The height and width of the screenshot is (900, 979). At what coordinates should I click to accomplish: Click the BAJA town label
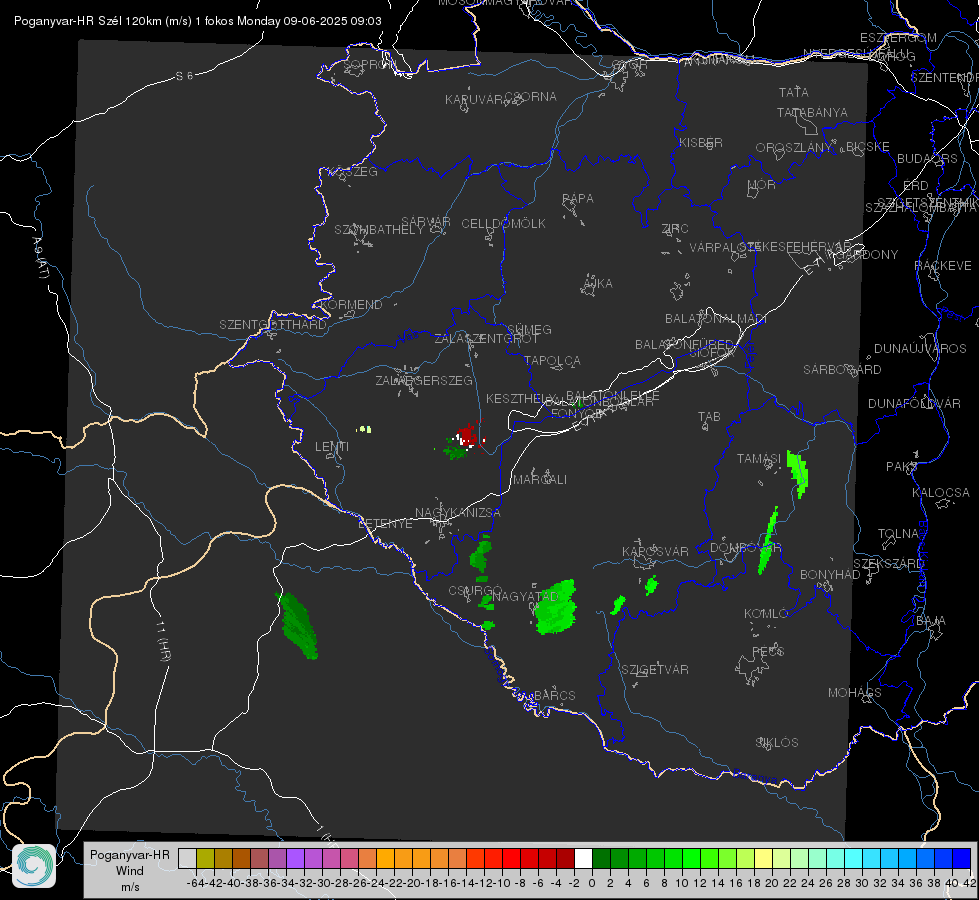931,621
